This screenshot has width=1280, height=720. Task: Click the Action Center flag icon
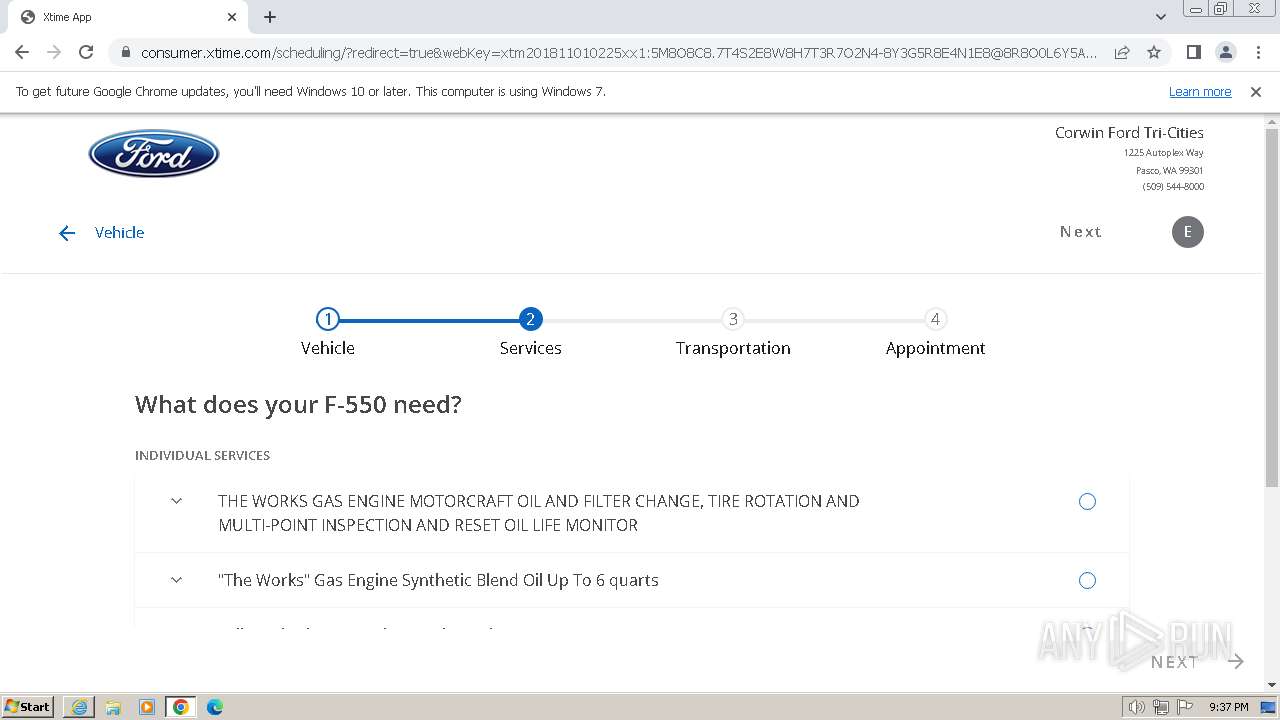pyautogui.click(x=1183, y=707)
